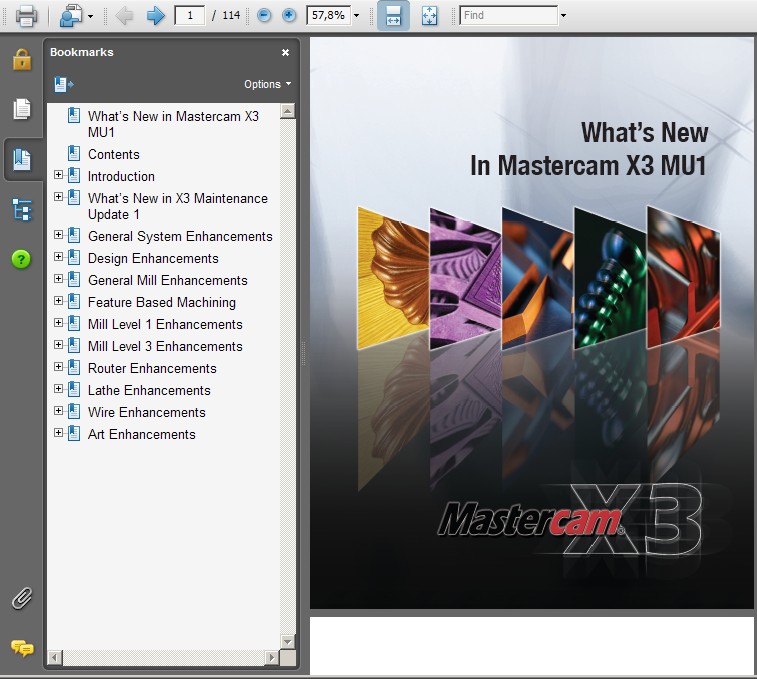Close the Bookmarks panel
This screenshot has width=757, height=679.
[x=285, y=52]
